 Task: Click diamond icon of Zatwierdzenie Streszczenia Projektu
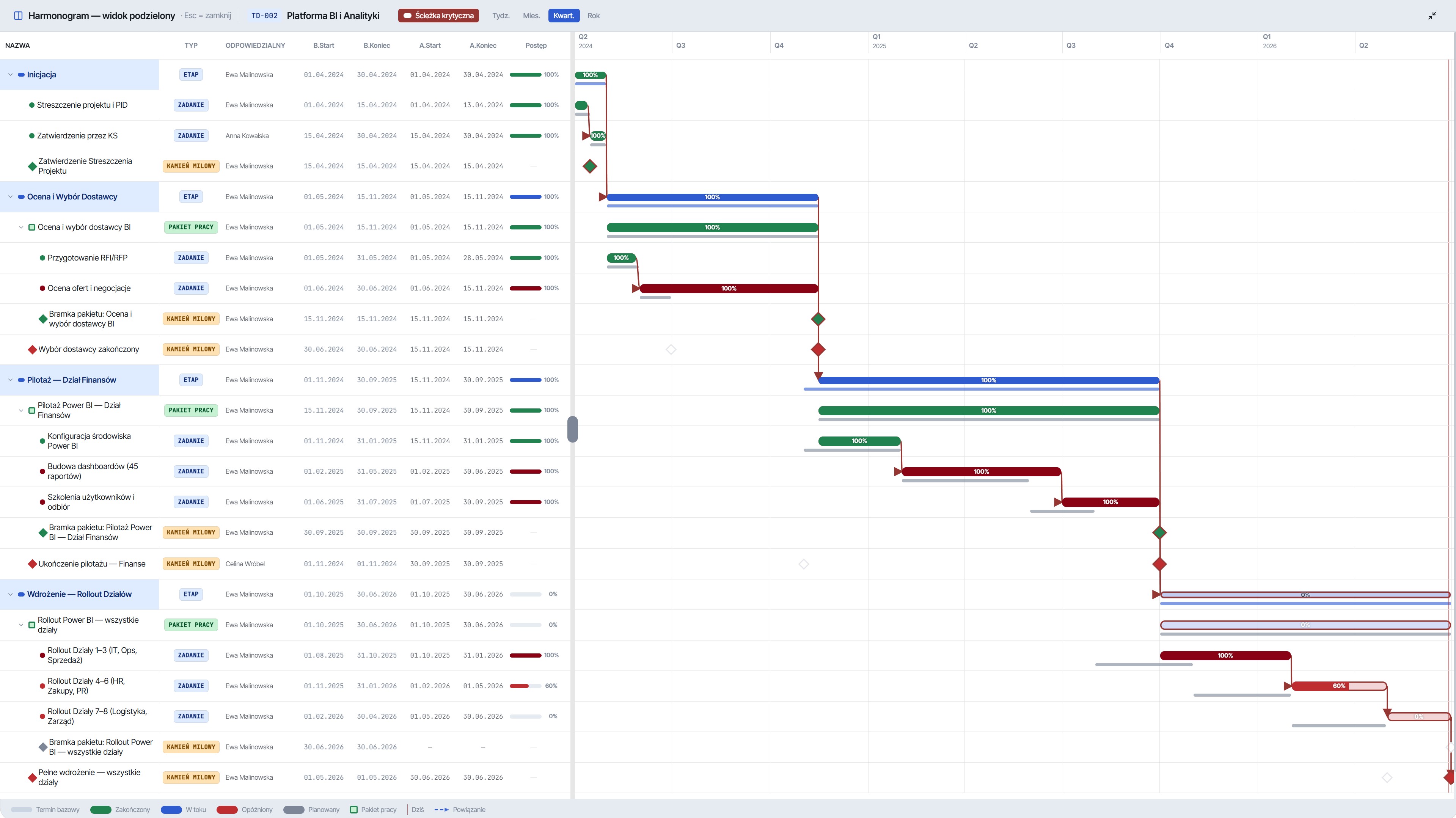[32, 166]
